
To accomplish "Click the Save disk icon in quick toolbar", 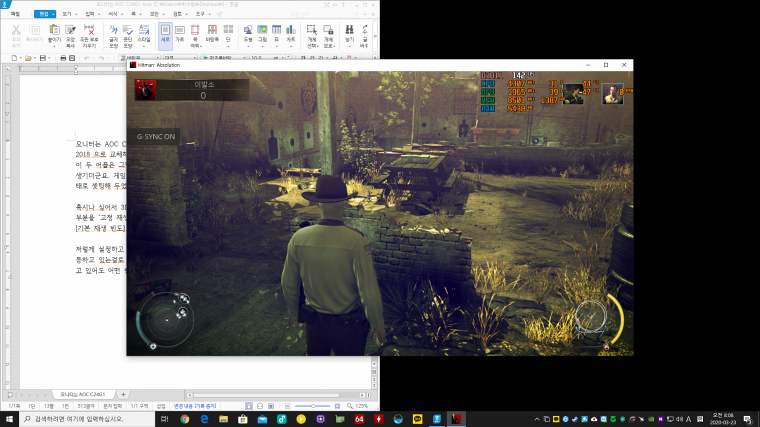I will (43, 58).
